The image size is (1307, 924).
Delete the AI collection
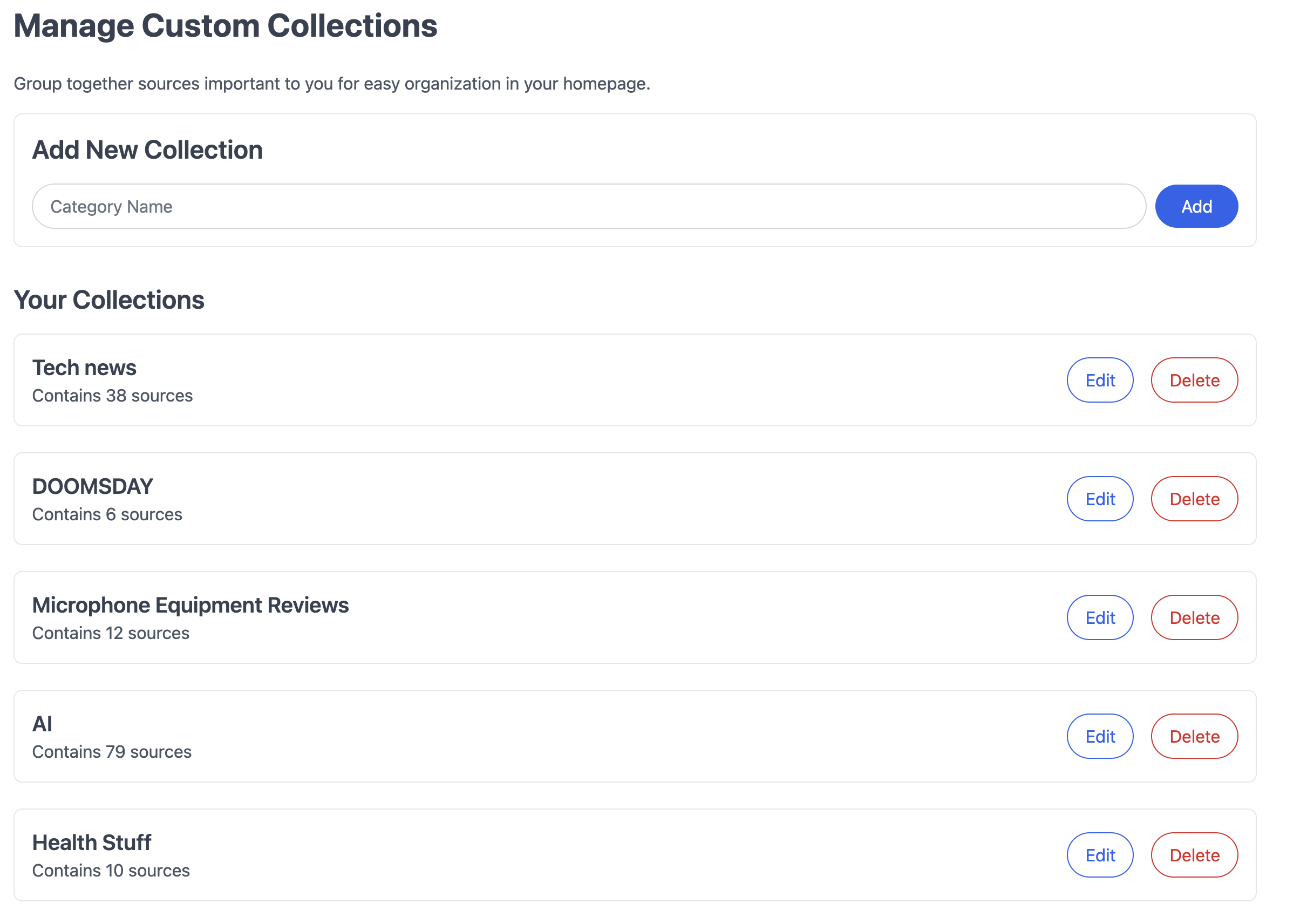(x=1194, y=736)
